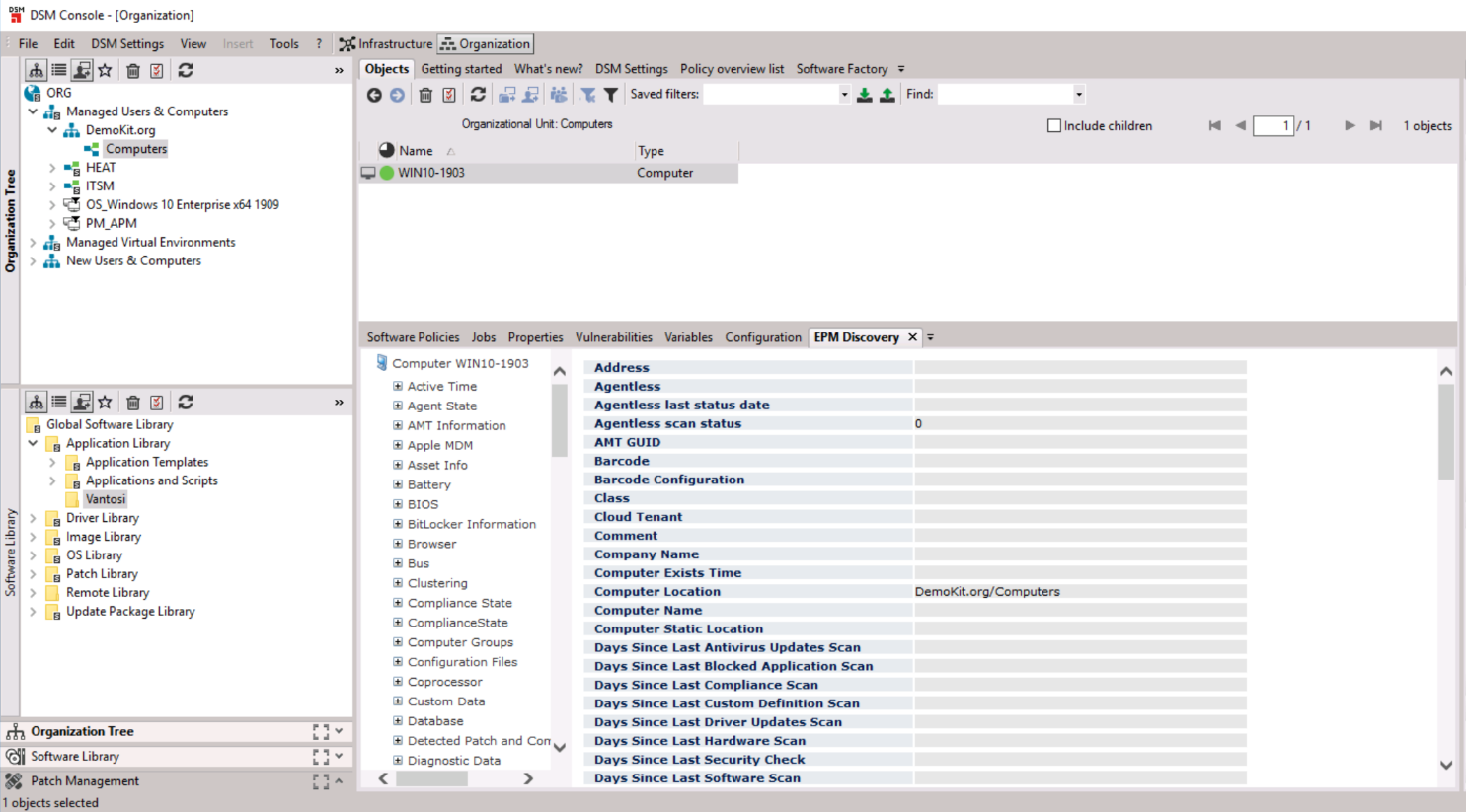Click the Back navigation arrow above Objects list
The width and height of the screenshot is (1466, 812).
tap(374, 94)
